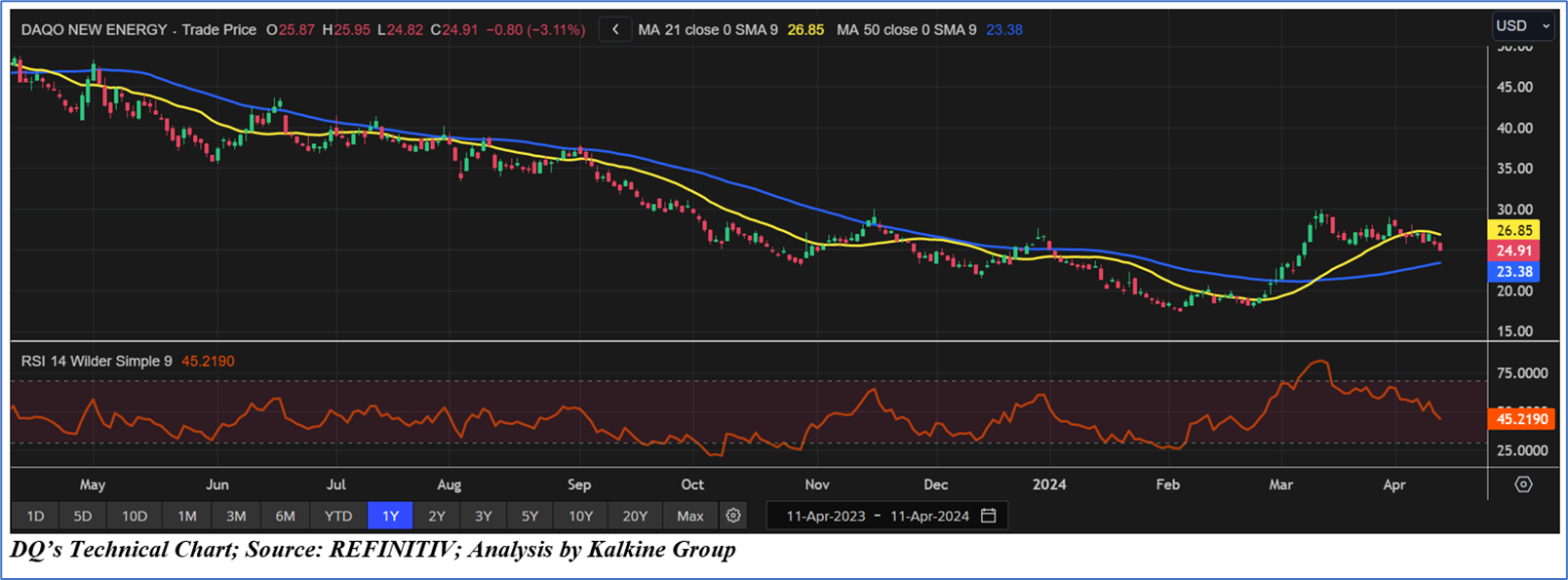Select the 3M time range
The image size is (1568, 580).
(x=236, y=516)
